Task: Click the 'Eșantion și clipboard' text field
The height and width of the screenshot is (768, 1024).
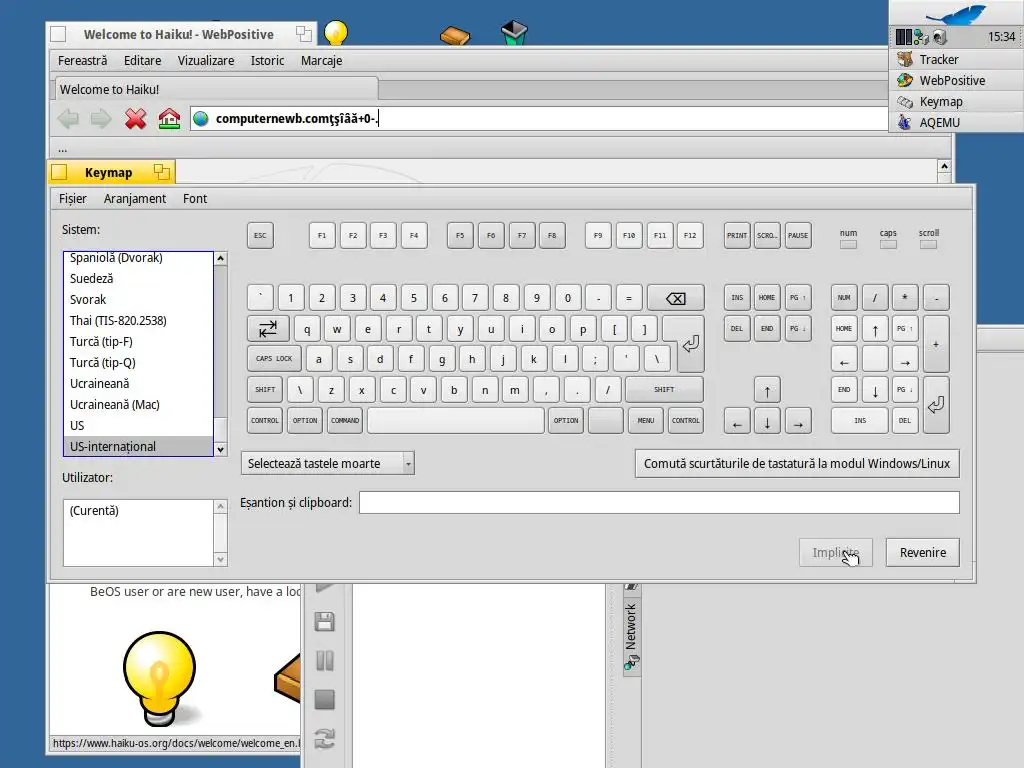Action: (659, 503)
